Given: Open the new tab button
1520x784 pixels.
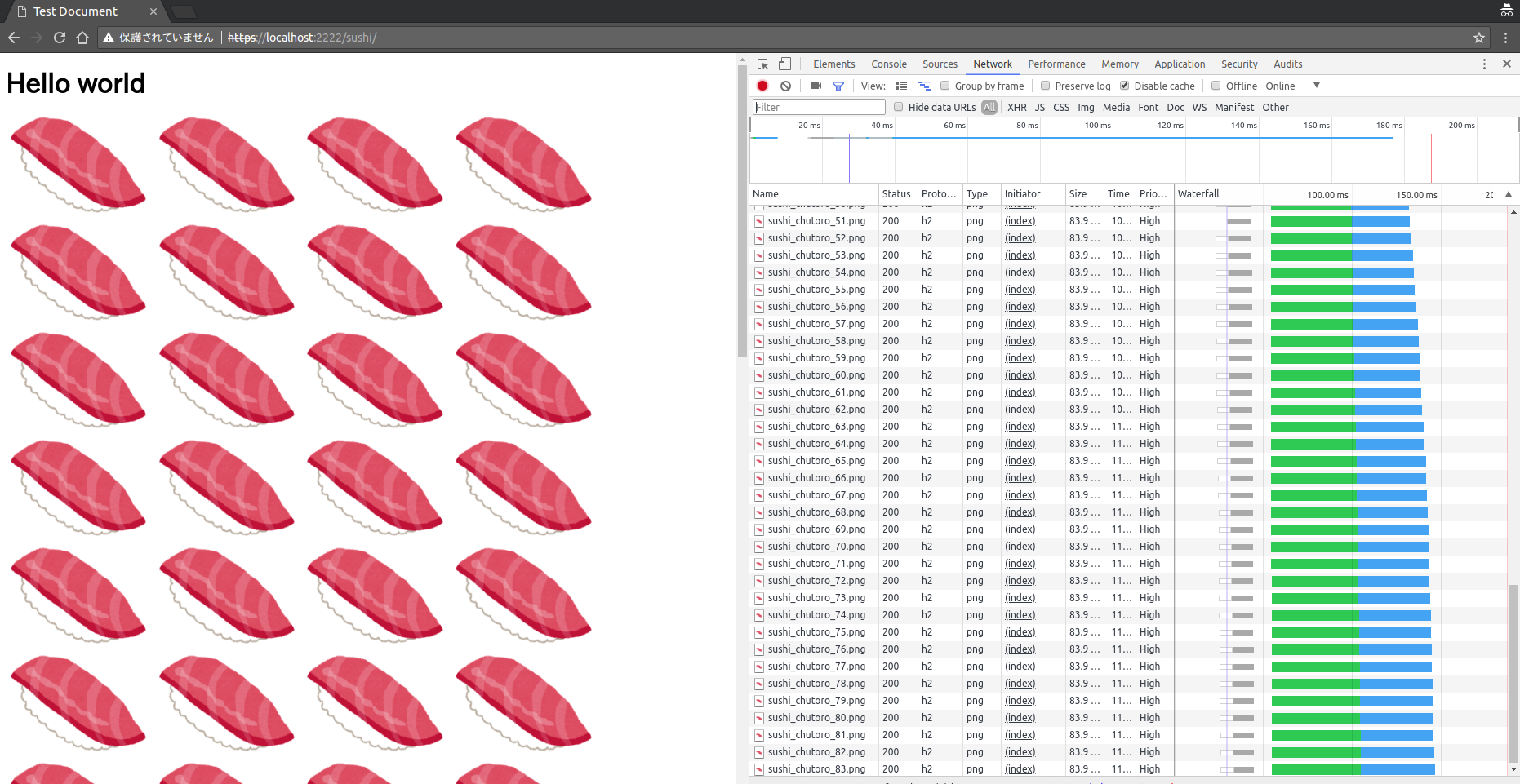Looking at the screenshot, I should 184,11.
